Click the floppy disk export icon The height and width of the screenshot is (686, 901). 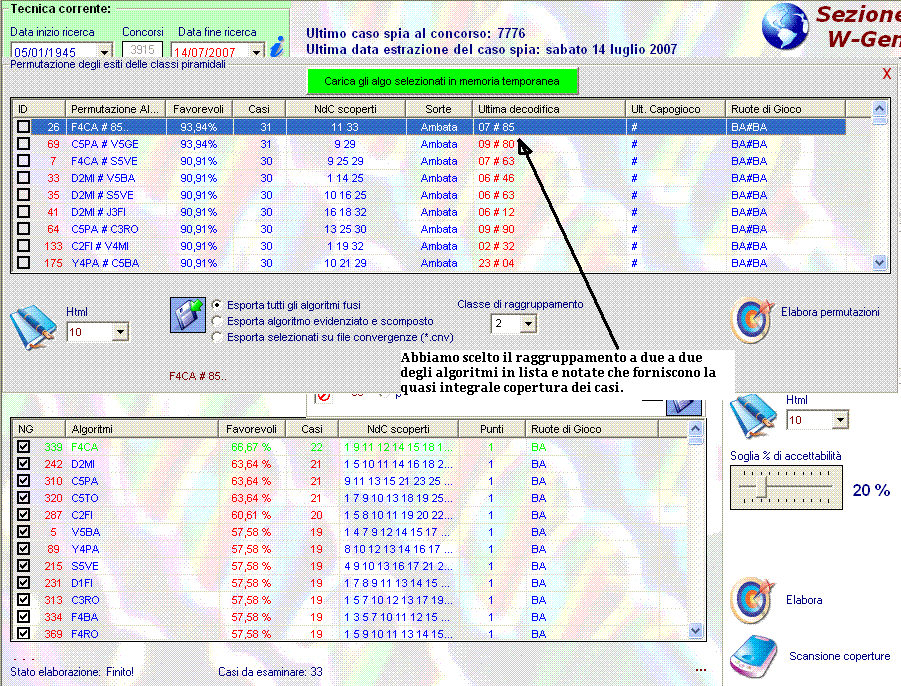(x=187, y=315)
